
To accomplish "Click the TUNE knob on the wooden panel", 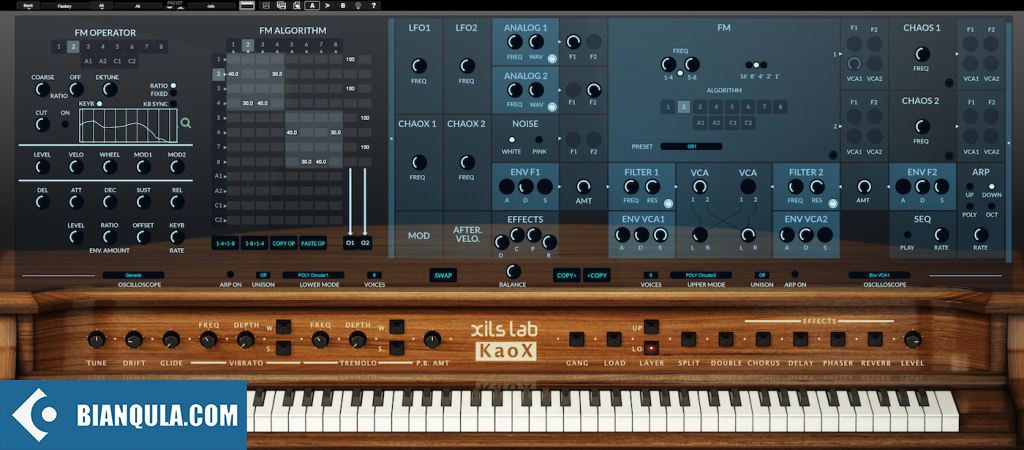I will click(x=96, y=340).
